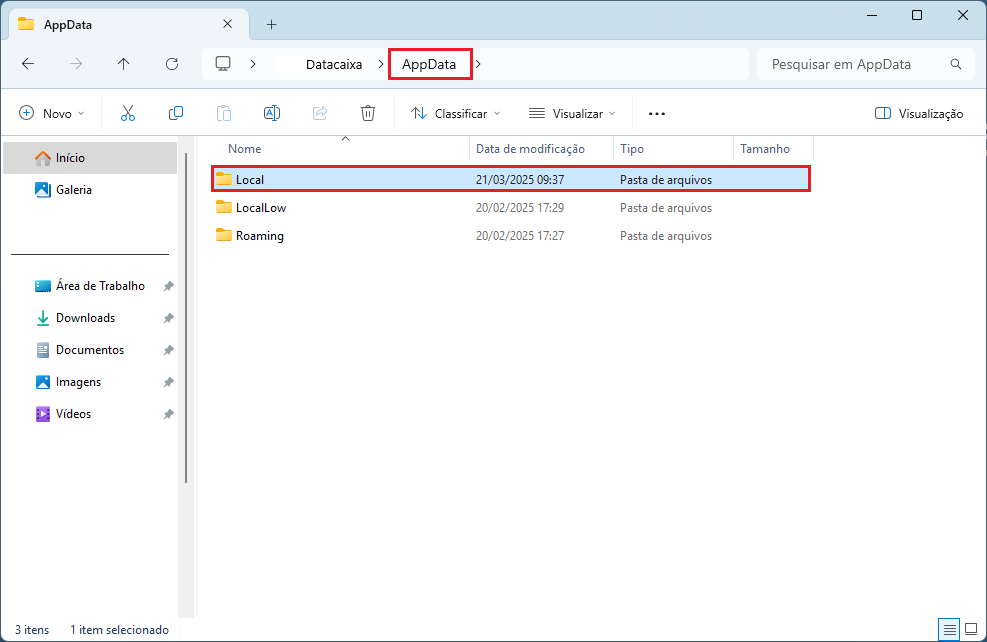The width and height of the screenshot is (987, 642).
Task: Click the Delete trash can icon
Action: point(368,114)
